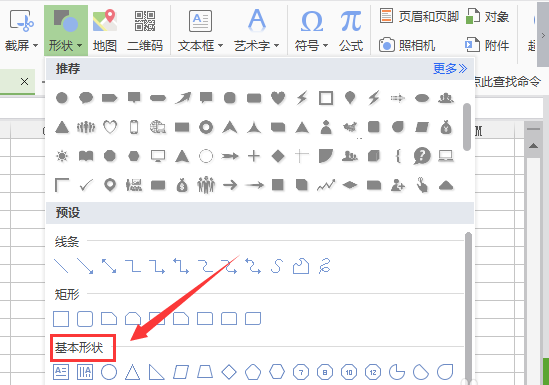Select the recommended filled diamond shape
The image size is (549, 385).
[278, 156]
